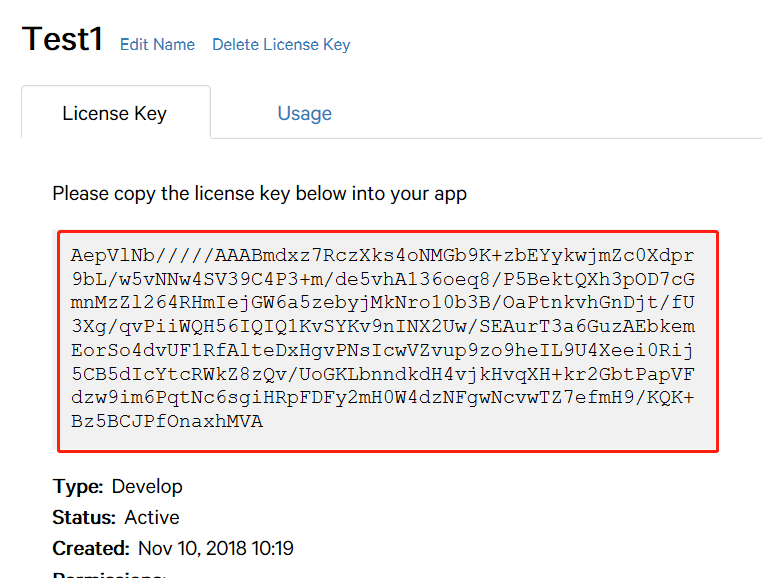Select the License Key tab
Screen dimensions: 762x578
pyautogui.click(x=114, y=113)
